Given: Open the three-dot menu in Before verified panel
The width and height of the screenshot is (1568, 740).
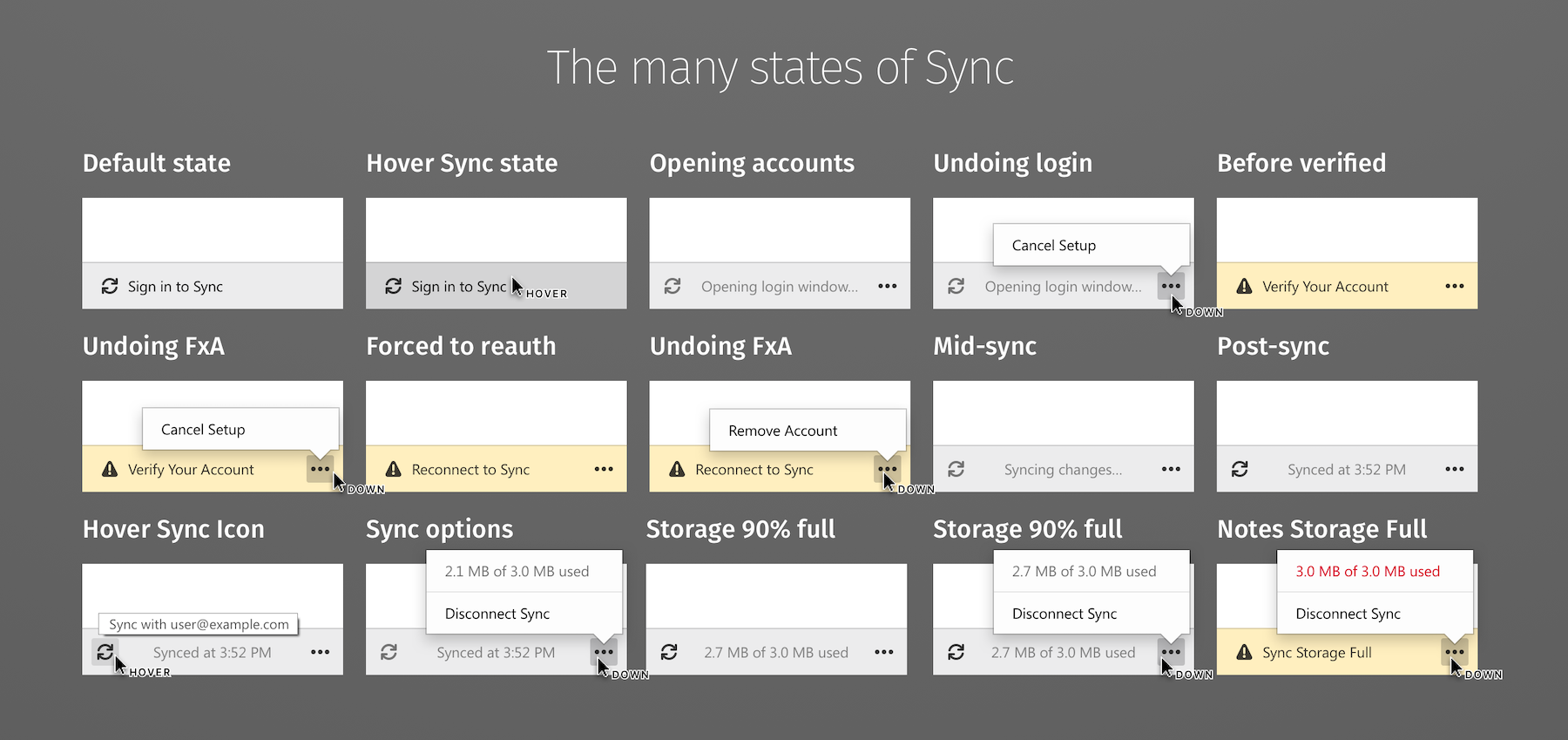Looking at the screenshot, I should click(1454, 286).
